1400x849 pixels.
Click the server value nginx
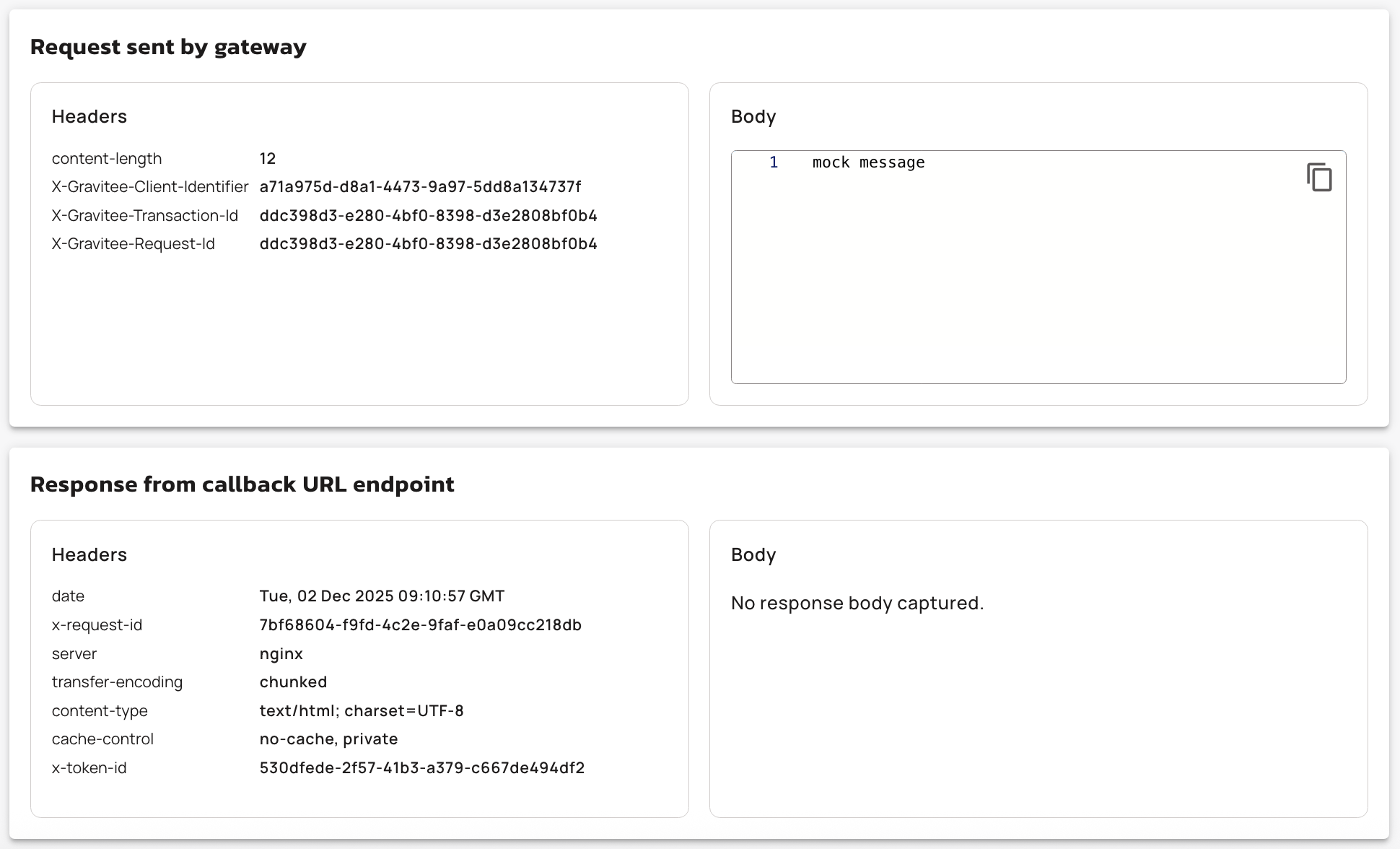pyautogui.click(x=281, y=654)
